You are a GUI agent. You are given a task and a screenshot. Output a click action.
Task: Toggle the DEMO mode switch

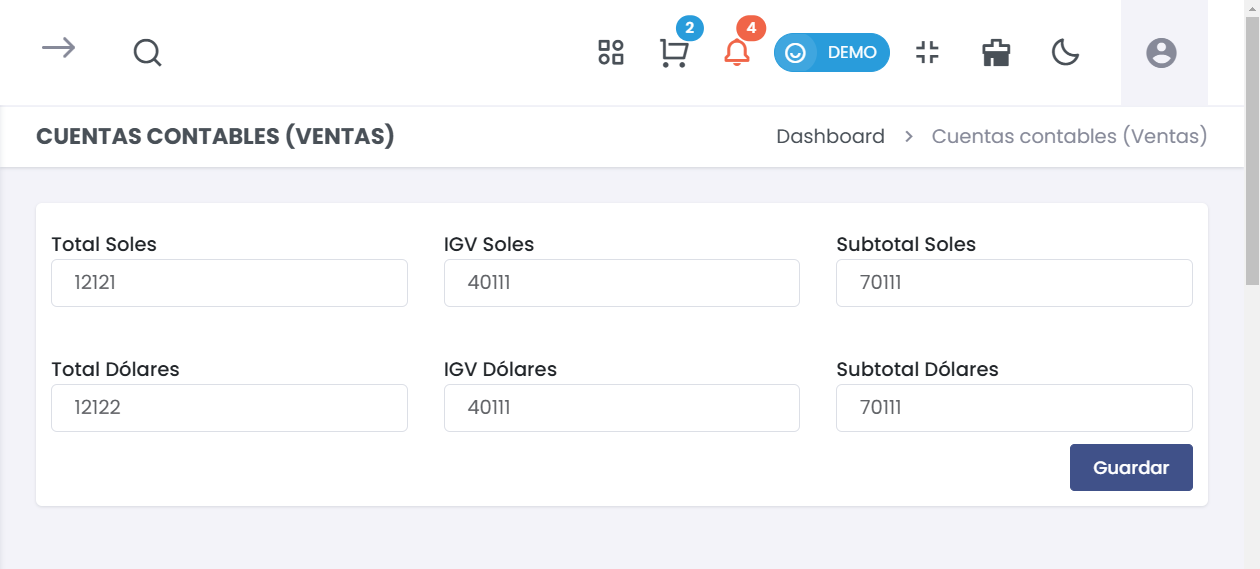coord(832,53)
